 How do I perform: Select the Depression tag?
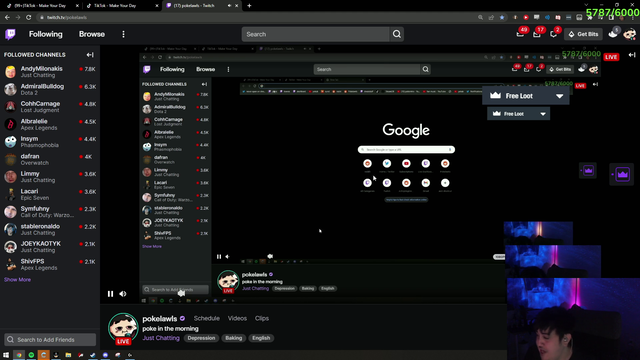[x=201, y=338]
